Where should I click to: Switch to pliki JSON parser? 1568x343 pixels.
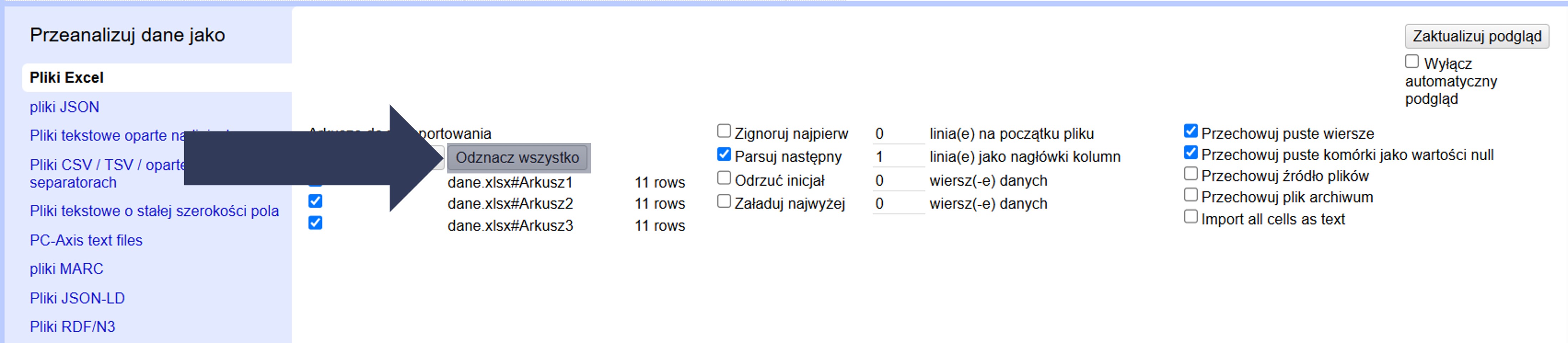click(x=65, y=107)
